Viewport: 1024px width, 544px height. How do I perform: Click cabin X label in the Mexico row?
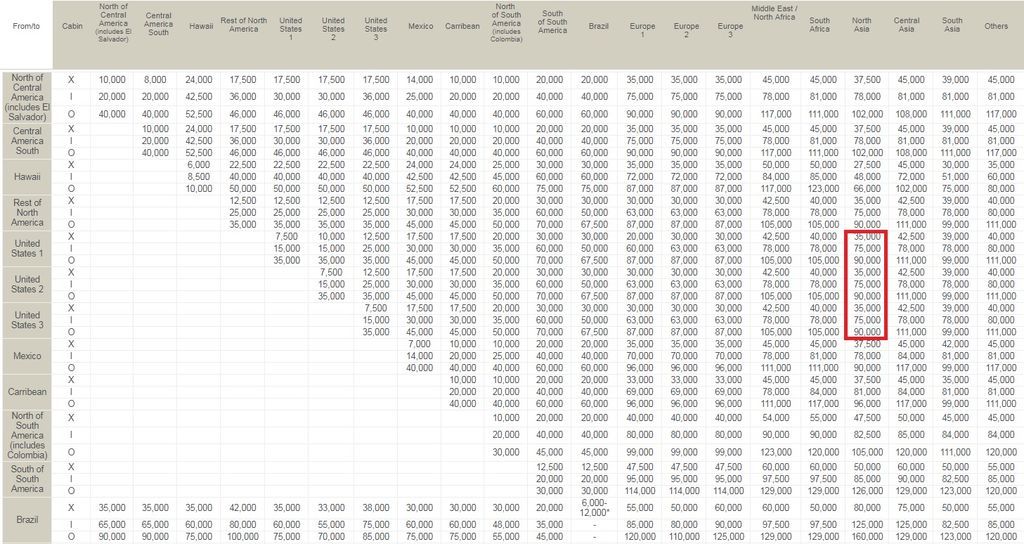(x=71, y=344)
